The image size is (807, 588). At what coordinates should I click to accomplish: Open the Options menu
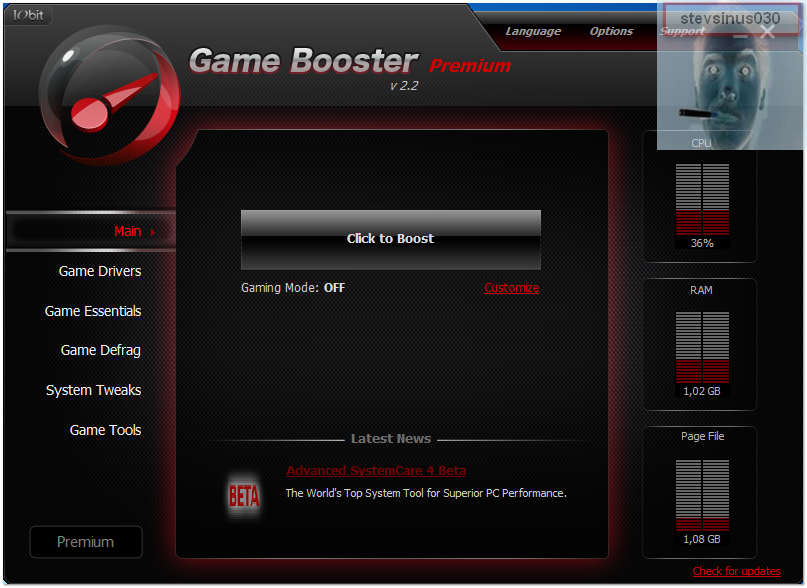[x=611, y=31]
